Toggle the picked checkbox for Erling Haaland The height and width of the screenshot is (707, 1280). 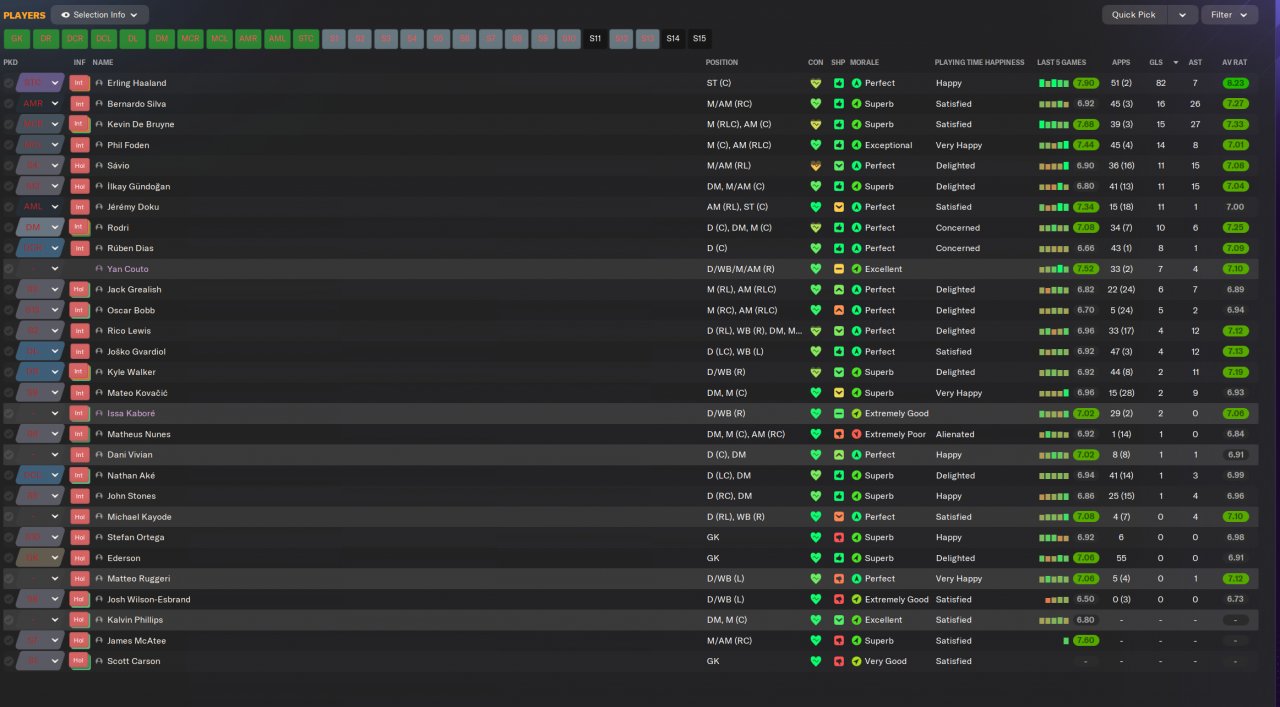click(x=9, y=83)
